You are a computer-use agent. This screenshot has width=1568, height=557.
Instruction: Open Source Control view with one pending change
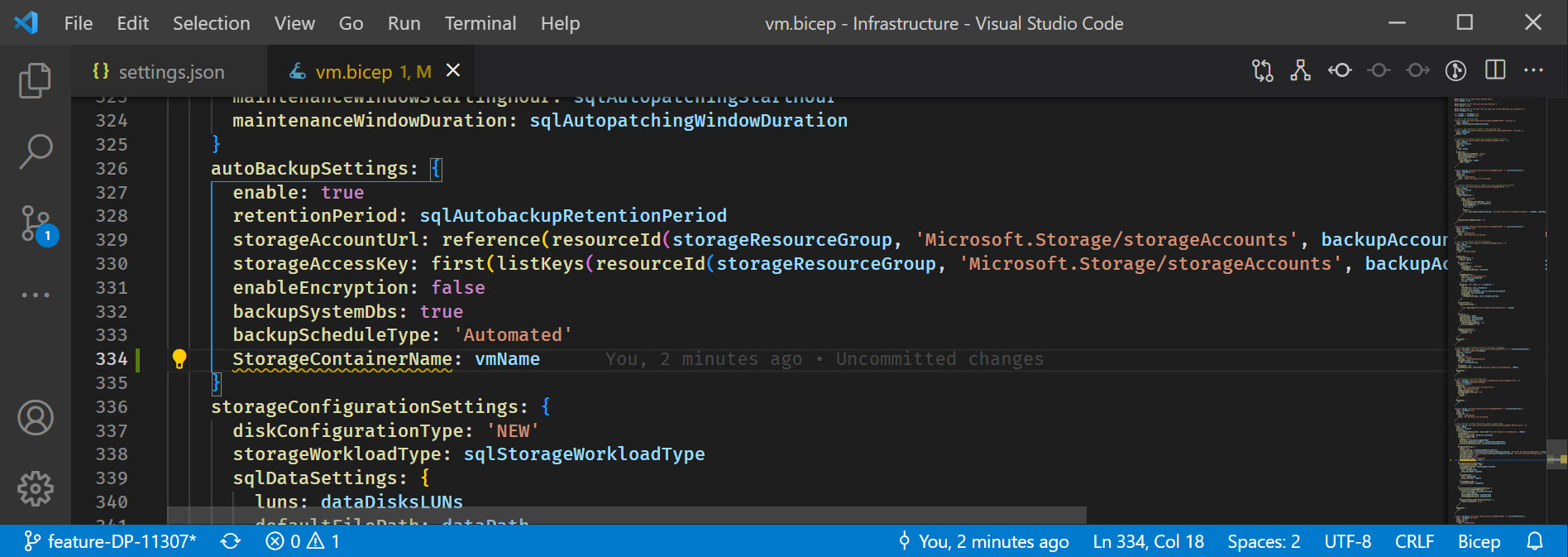click(38, 225)
